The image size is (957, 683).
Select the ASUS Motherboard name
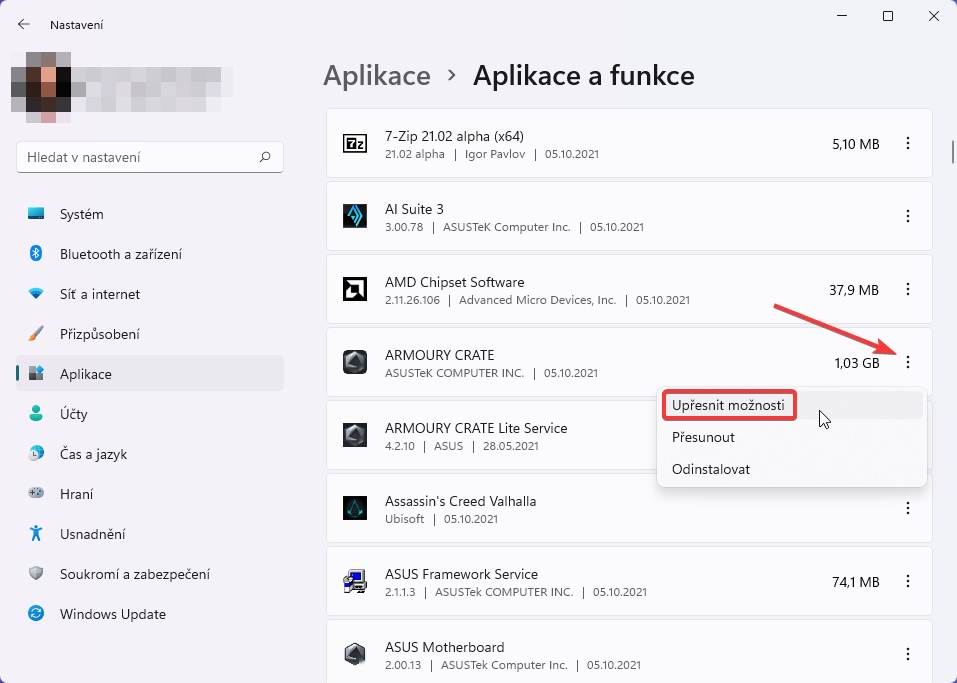pos(444,647)
